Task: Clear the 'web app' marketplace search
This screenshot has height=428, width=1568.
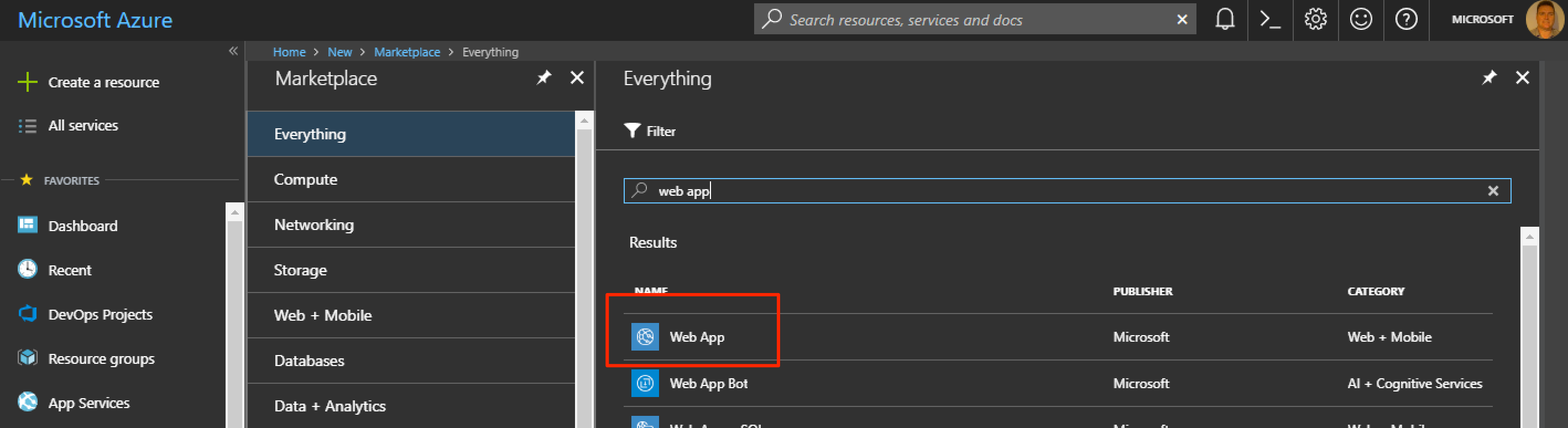Action: click(1493, 191)
